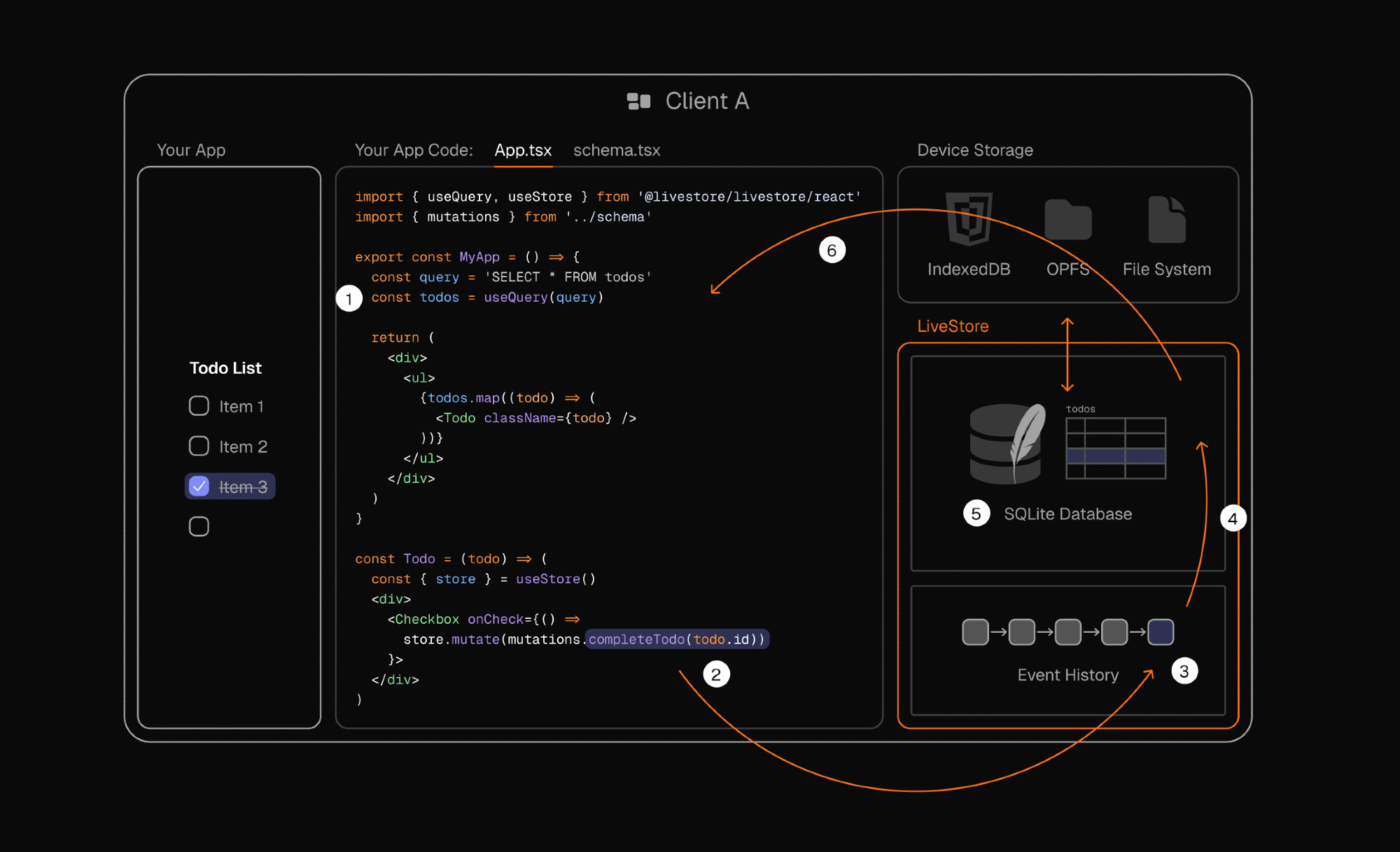
Task: Select the IndexedDB storage icon
Action: tap(969, 218)
